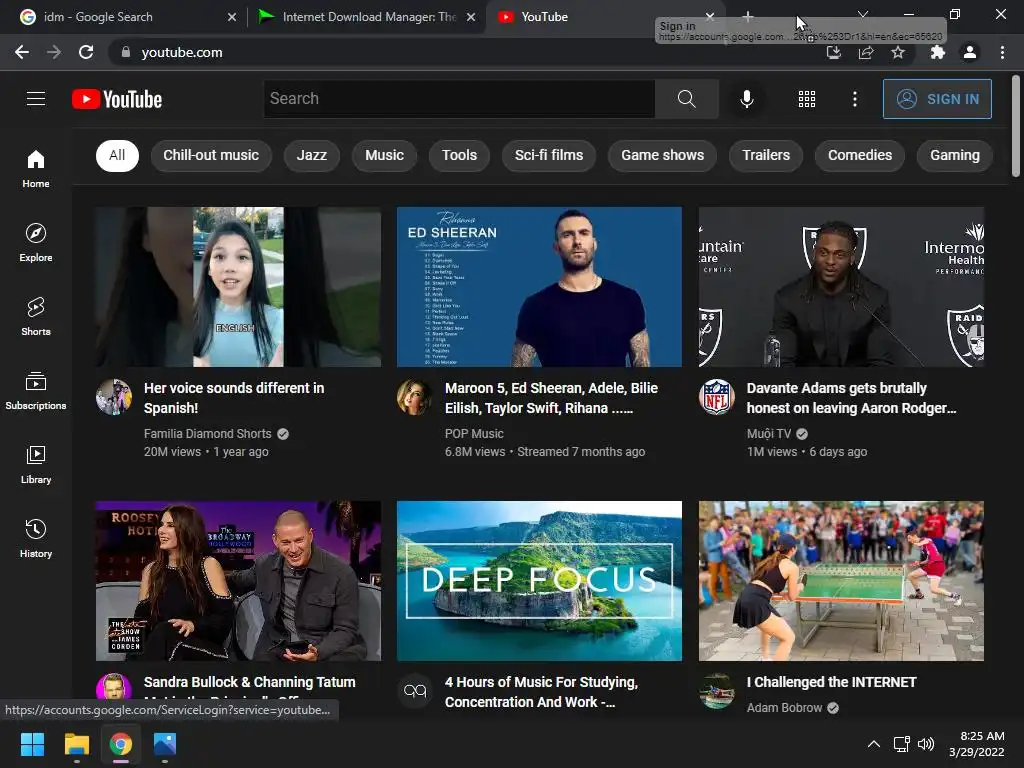The height and width of the screenshot is (768, 1024).
Task: Open Chrome three-dot menu
Action: [x=1002, y=52]
